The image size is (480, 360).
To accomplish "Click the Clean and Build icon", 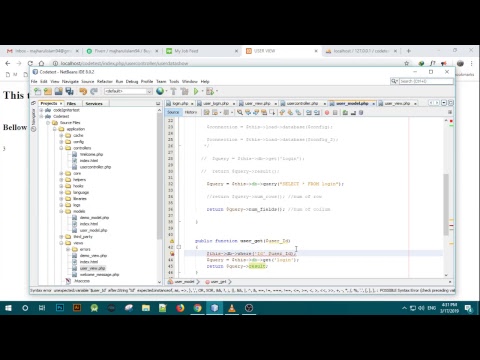I will tap(184, 91).
